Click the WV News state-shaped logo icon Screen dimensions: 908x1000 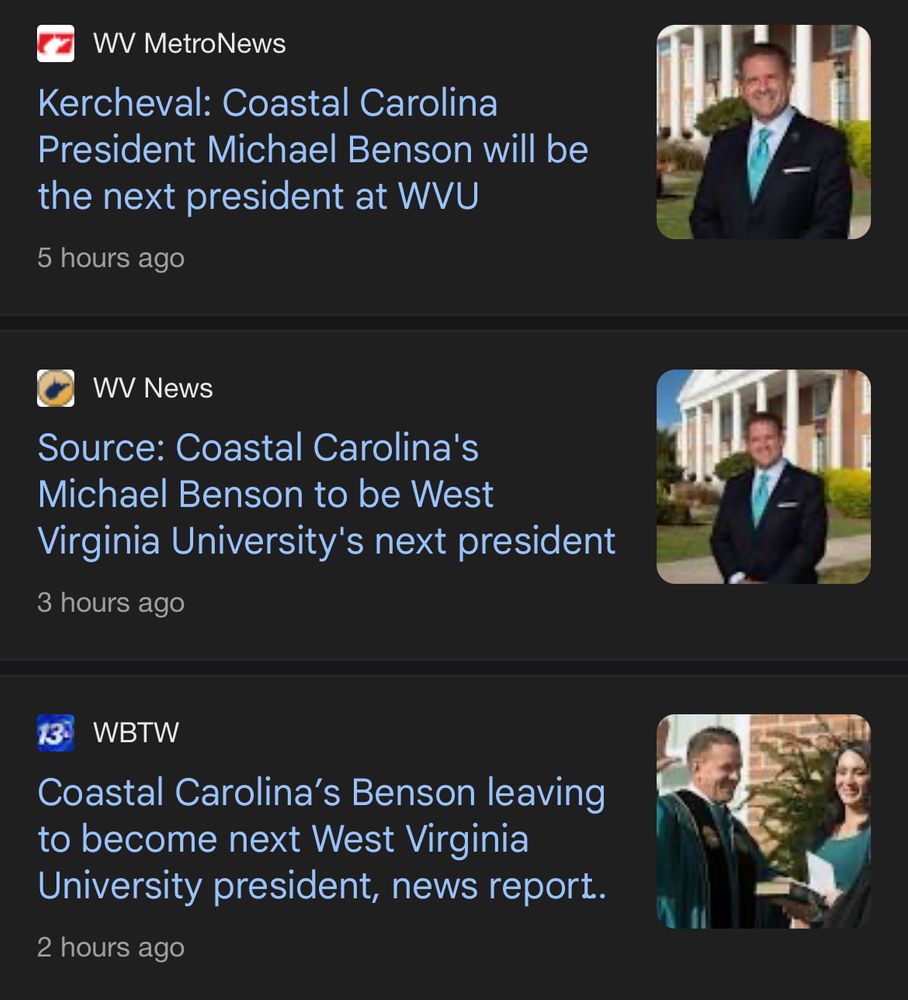click(56, 388)
